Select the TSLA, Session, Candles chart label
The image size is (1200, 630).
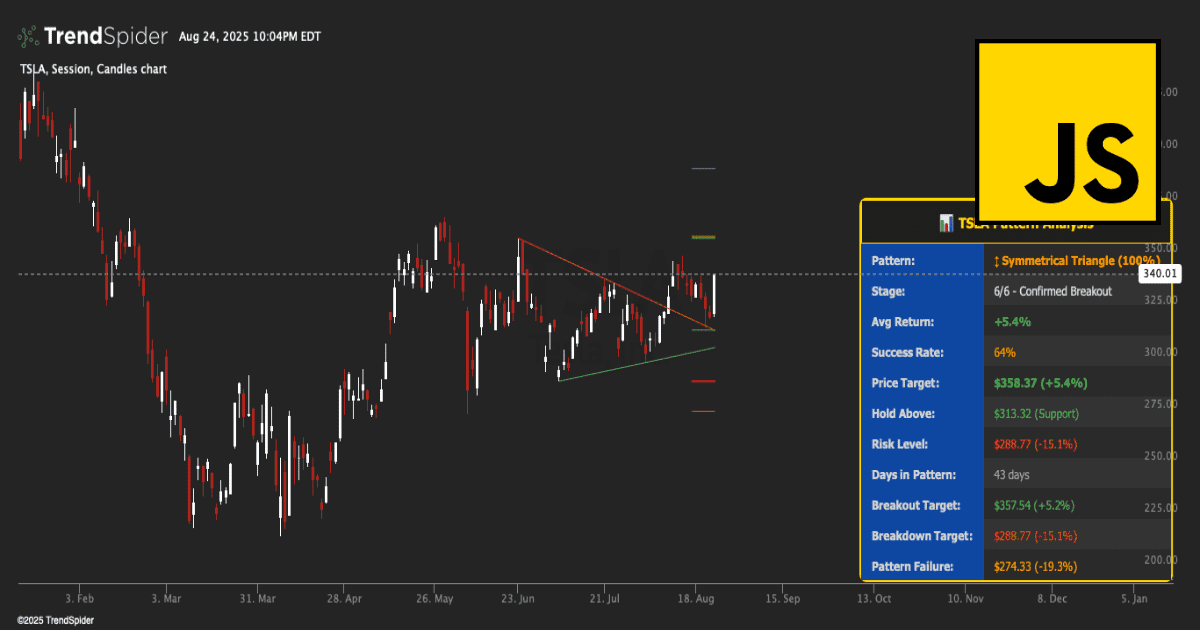tap(93, 69)
